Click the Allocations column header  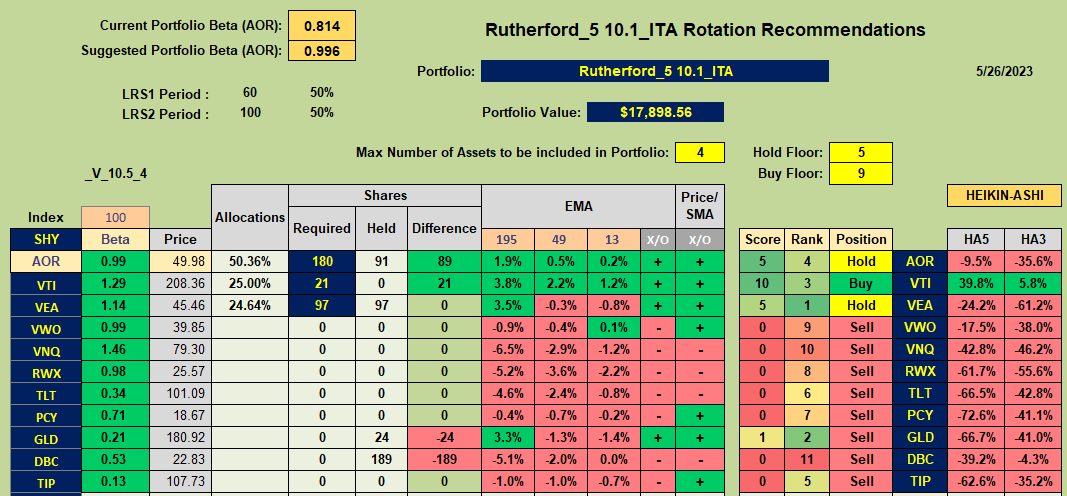point(250,217)
